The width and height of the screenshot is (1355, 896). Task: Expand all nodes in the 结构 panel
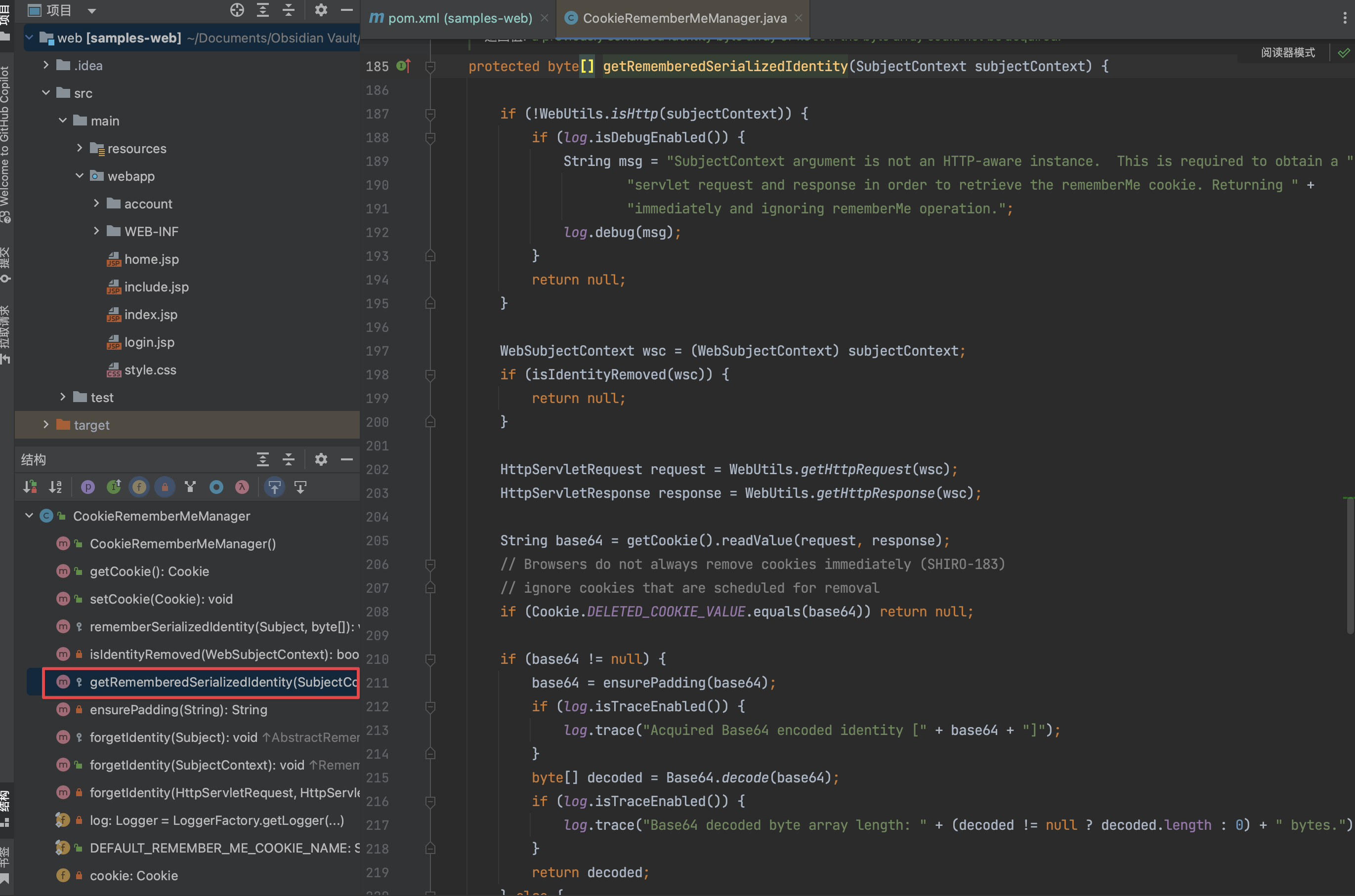(x=262, y=459)
